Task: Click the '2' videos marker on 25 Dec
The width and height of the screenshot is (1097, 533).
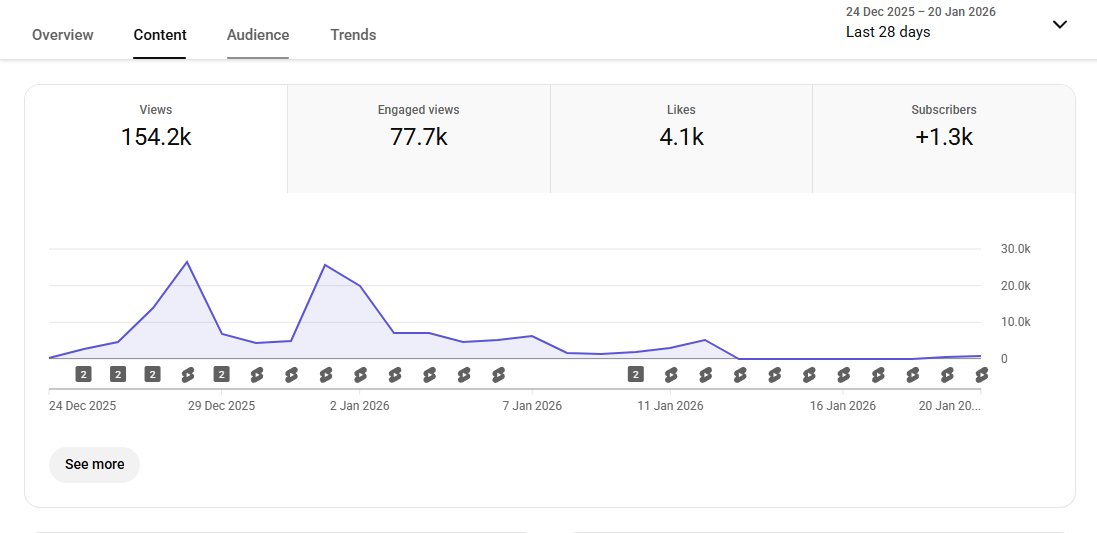Action: pos(84,375)
